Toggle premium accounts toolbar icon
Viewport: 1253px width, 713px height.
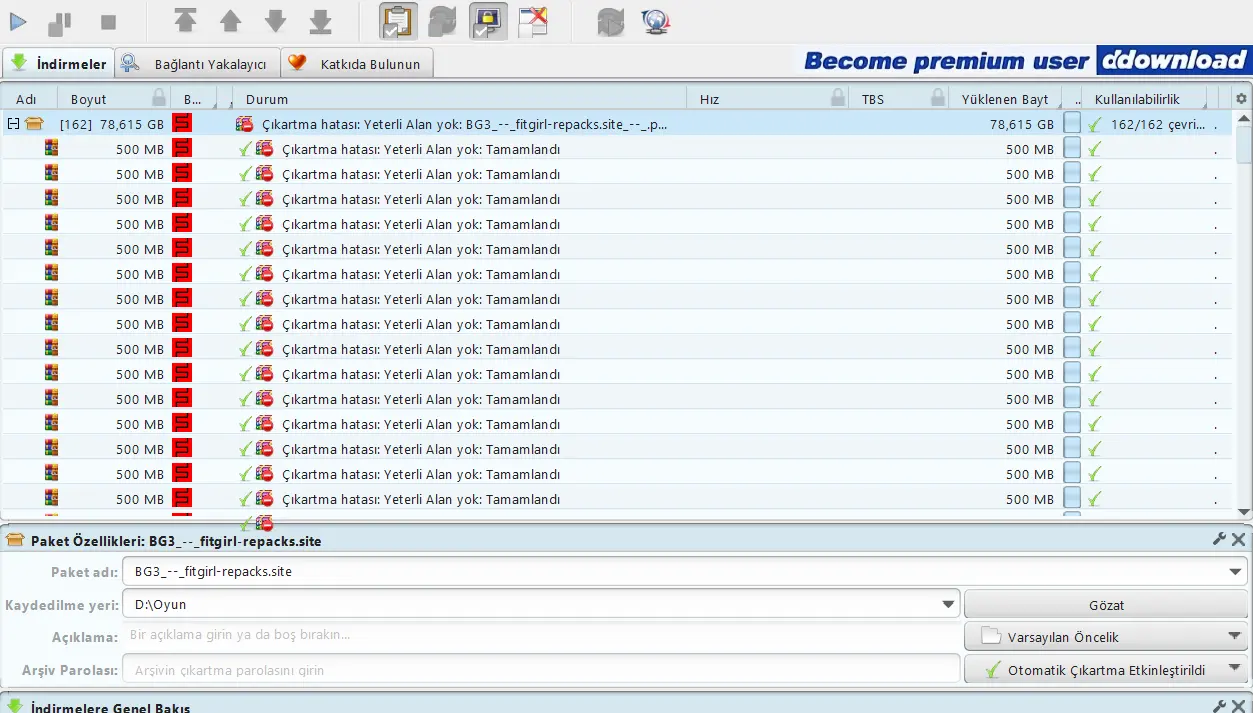488,21
